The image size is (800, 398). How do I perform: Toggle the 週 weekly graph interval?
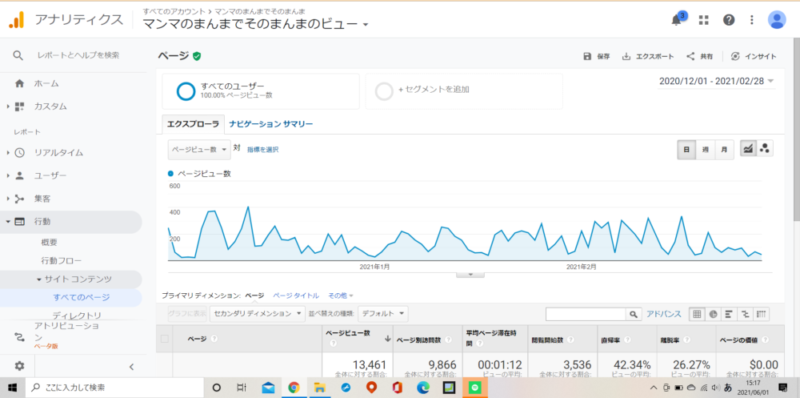tap(705, 150)
